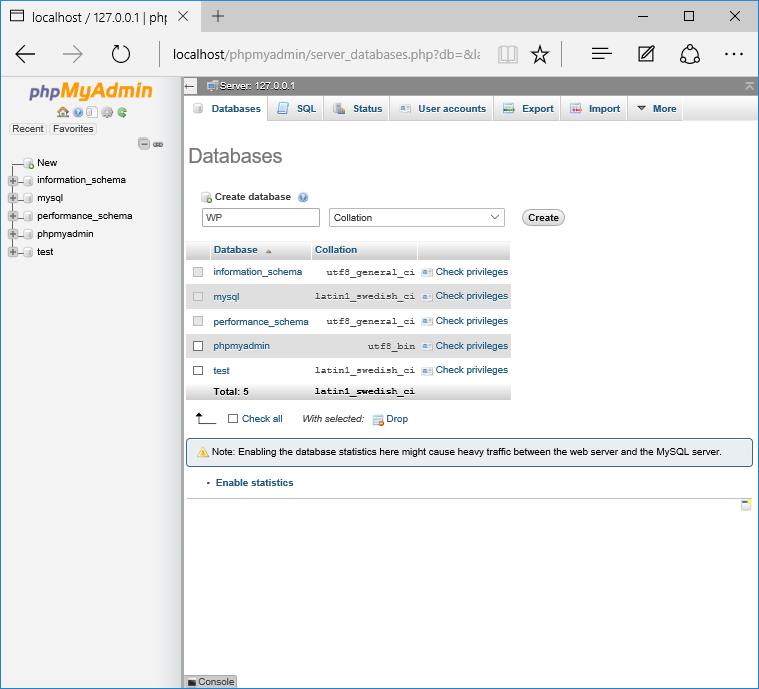This screenshot has width=759, height=689.
Task: Open the browser reading view icon
Action: (x=508, y=54)
